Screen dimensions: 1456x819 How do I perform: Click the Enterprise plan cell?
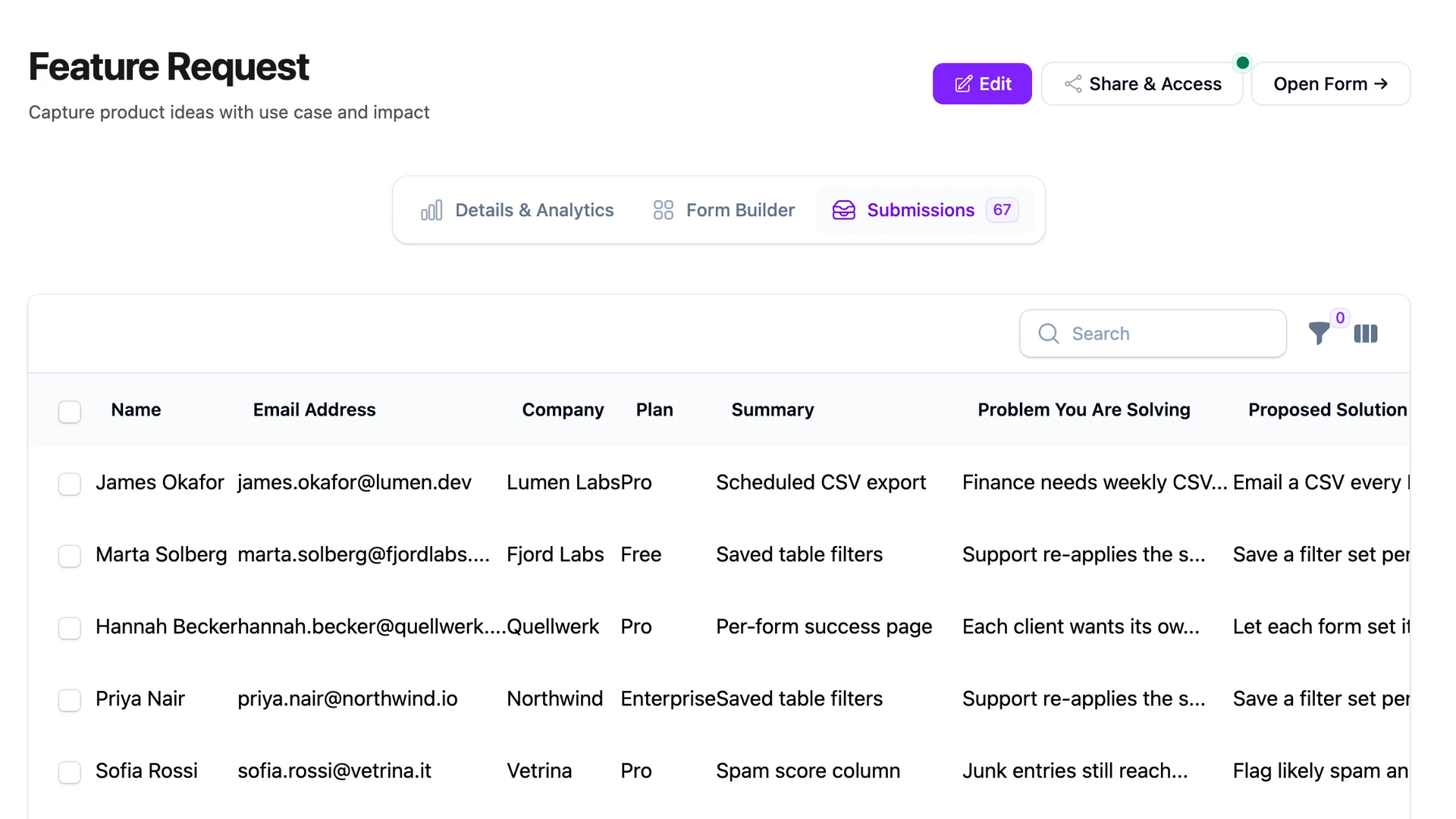point(667,698)
